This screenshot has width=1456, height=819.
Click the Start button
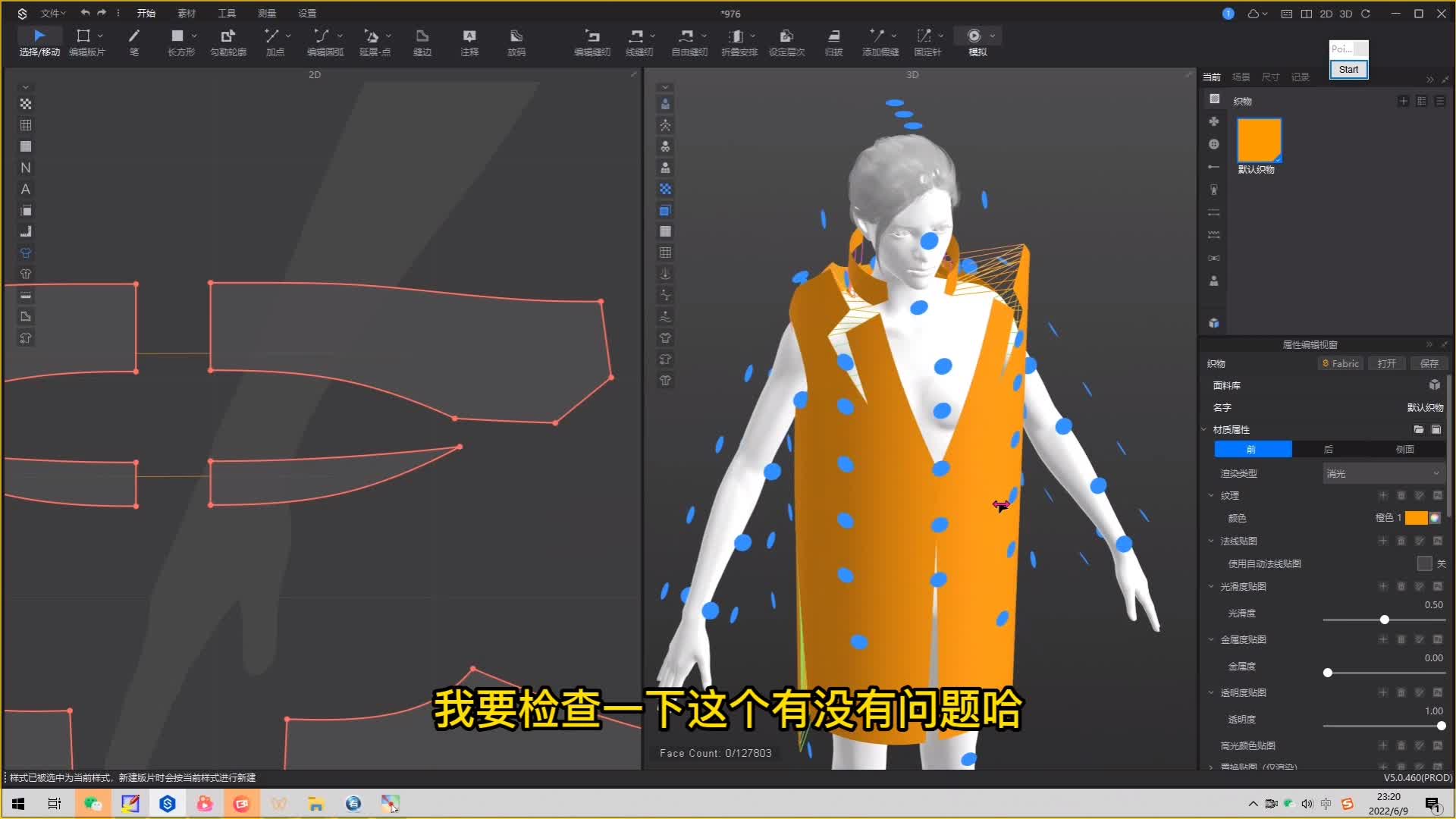(x=1348, y=69)
